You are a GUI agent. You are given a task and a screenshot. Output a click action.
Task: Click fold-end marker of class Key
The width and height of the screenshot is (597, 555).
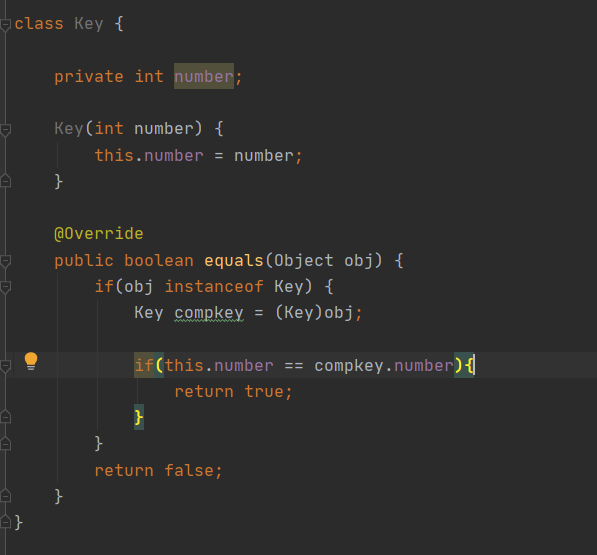click(5, 521)
